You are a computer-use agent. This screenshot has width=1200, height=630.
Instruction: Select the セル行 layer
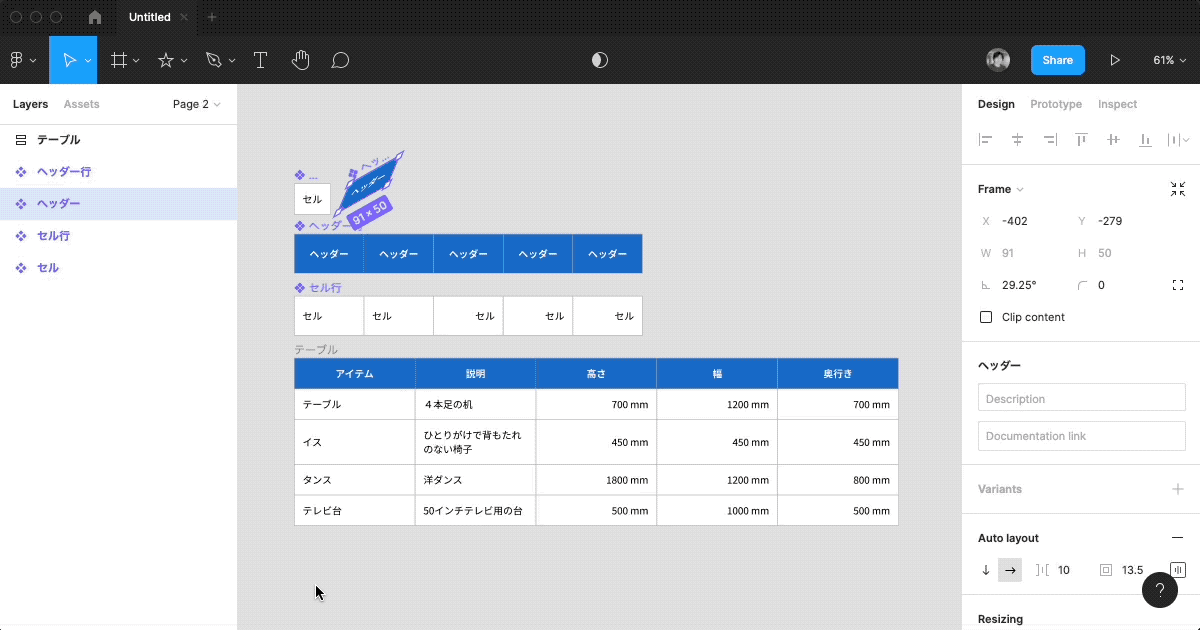pyautogui.click(x=53, y=236)
